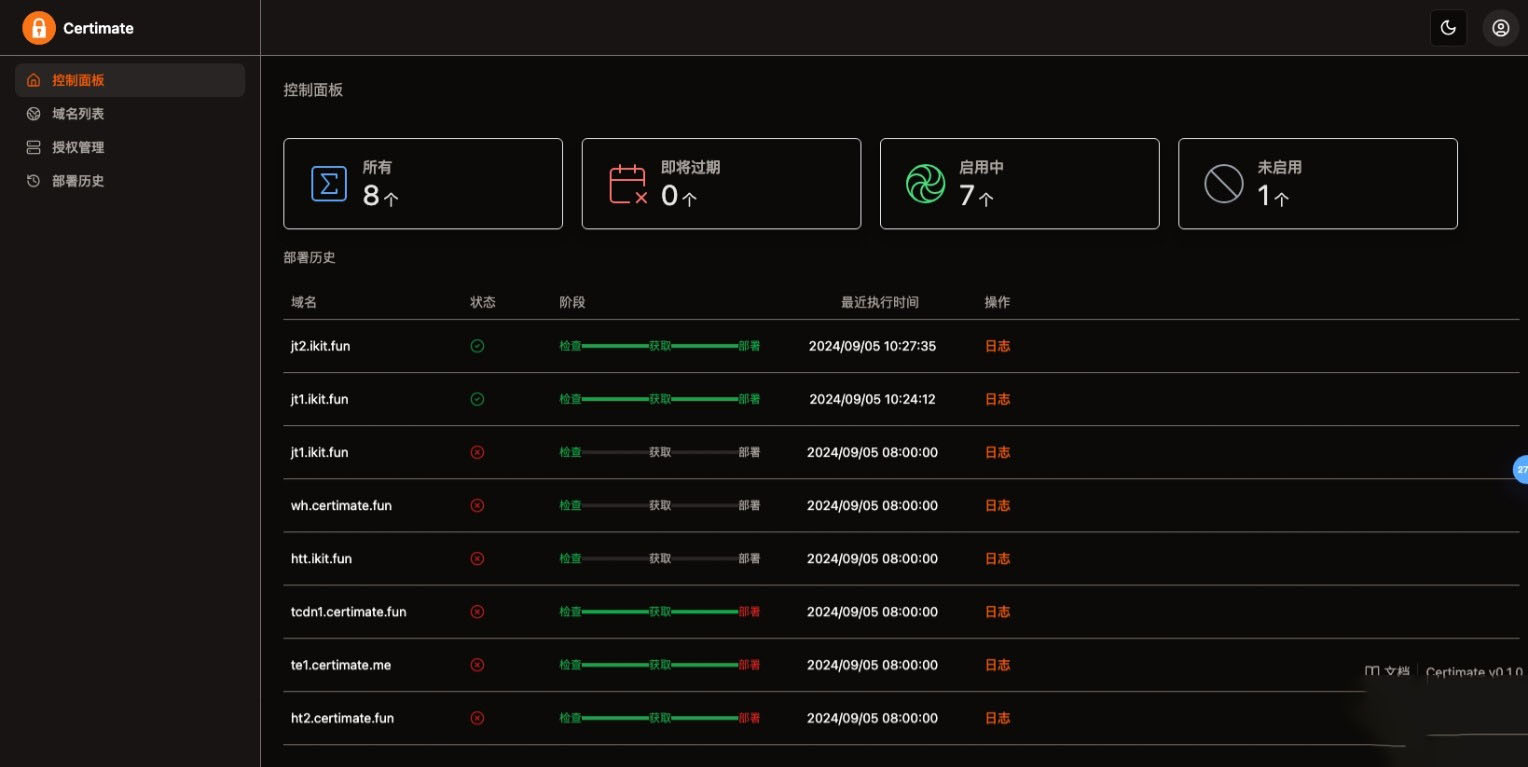Image resolution: width=1528 pixels, height=767 pixels.
Task: Click the sigma icon on 所有 card
Action: (329, 184)
